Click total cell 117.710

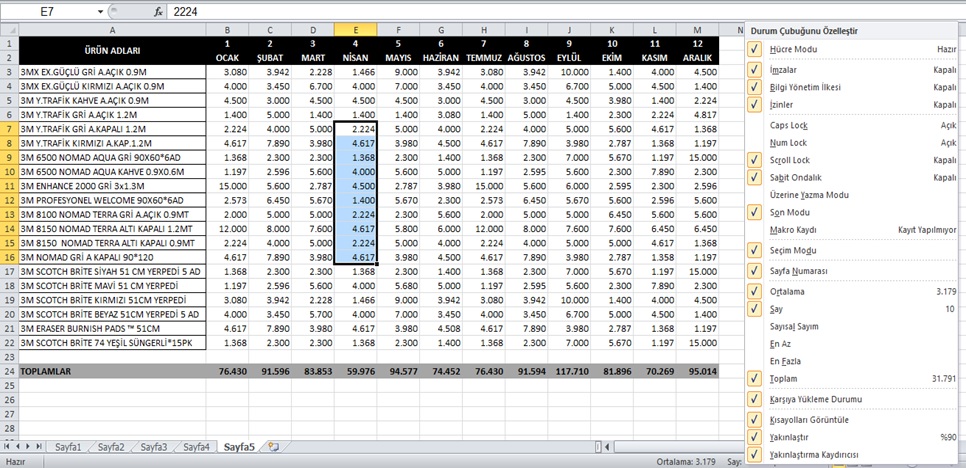click(x=569, y=372)
